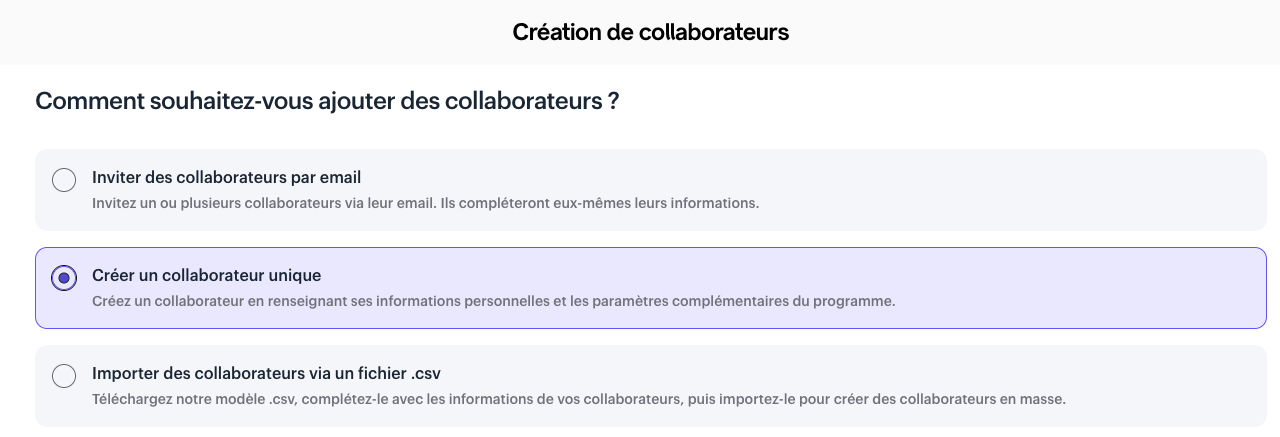
Task: Click the 'Invitez un ou plusieurs collaborateurs' description
Action: [x=425, y=203]
